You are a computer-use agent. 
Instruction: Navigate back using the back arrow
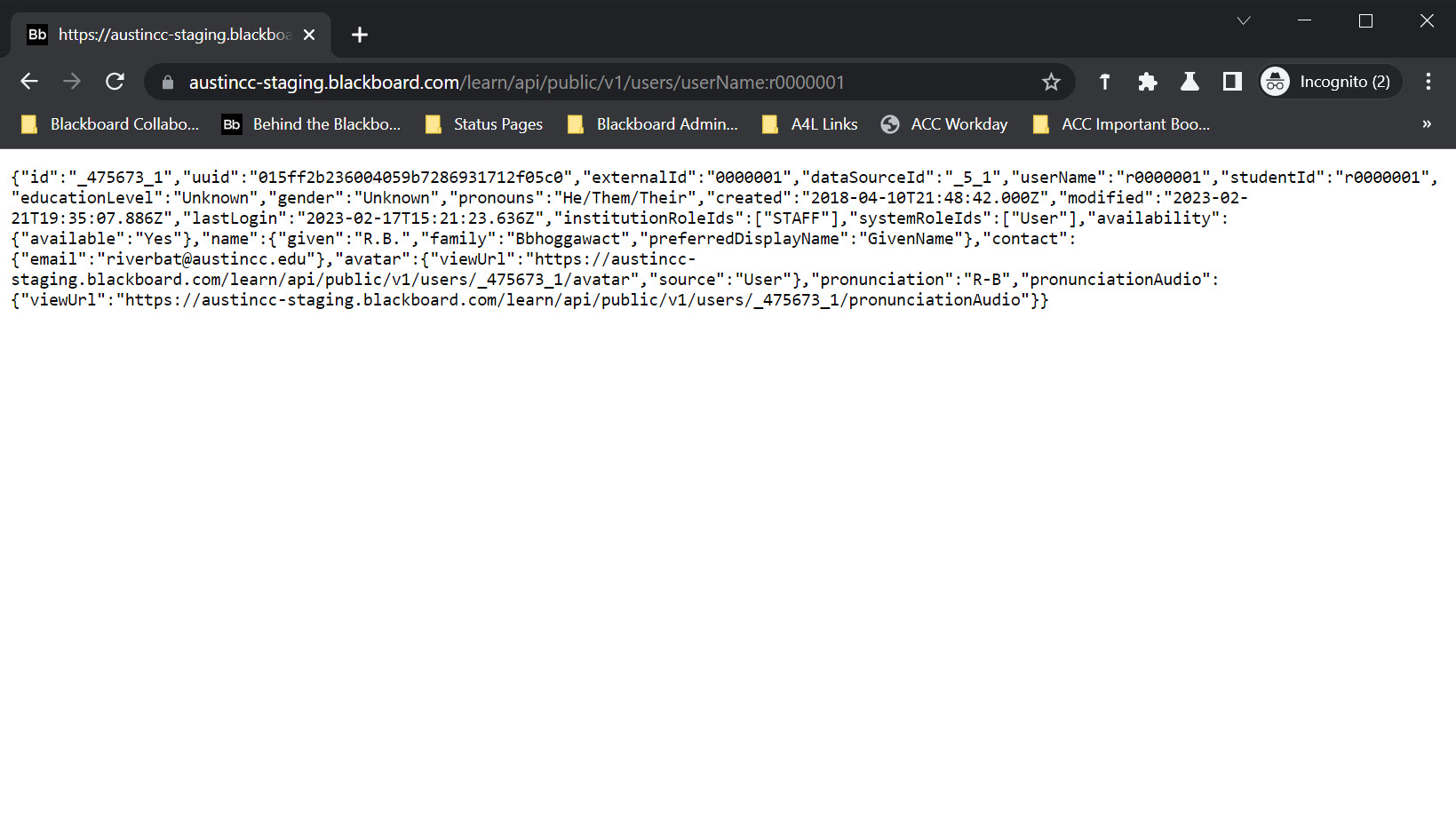28,82
